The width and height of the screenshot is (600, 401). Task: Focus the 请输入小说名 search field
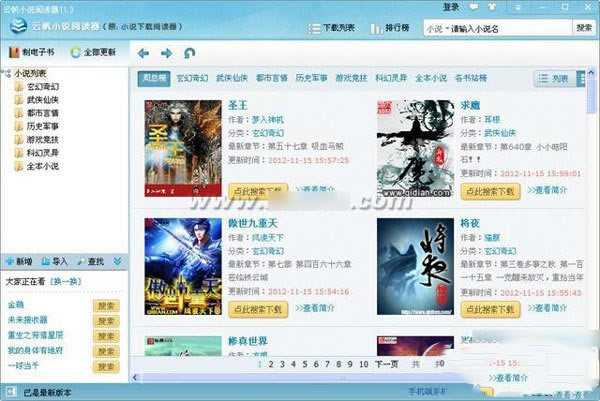(511, 29)
